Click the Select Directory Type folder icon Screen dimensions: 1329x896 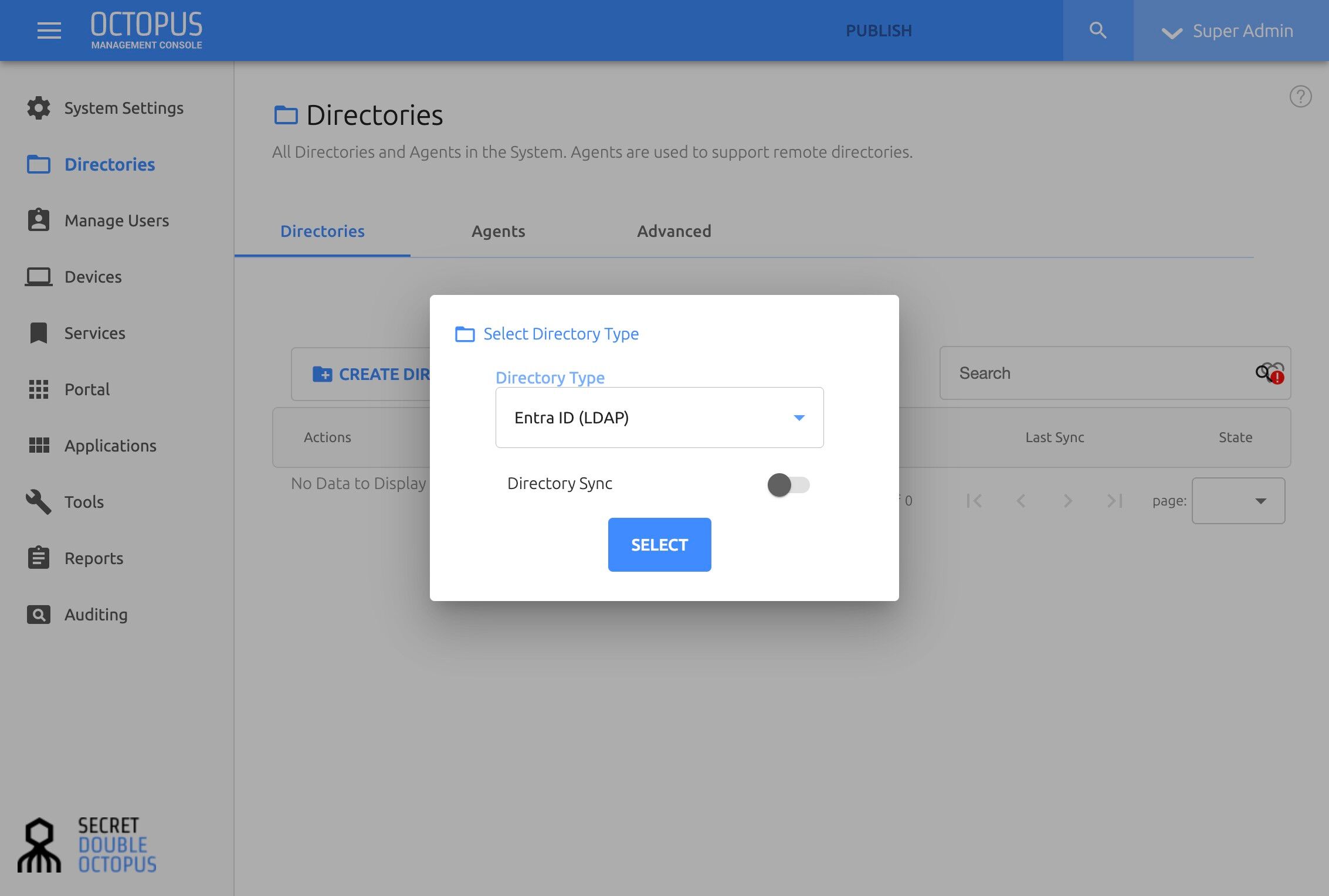point(465,334)
